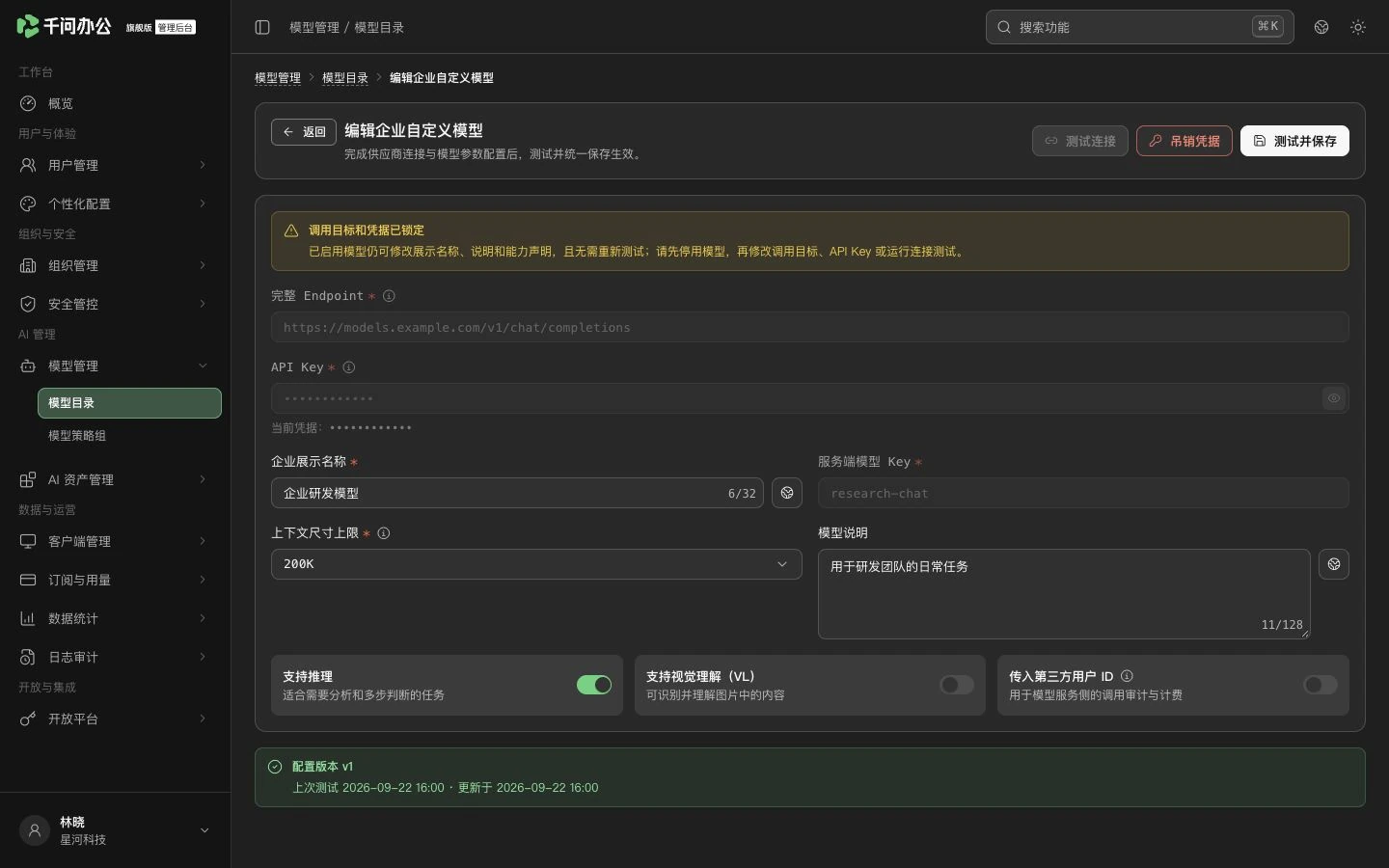This screenshot has height=868, width=1389.
Task: Expand the 组织管理 sidebar section
Action: click(x=115, y=265)
